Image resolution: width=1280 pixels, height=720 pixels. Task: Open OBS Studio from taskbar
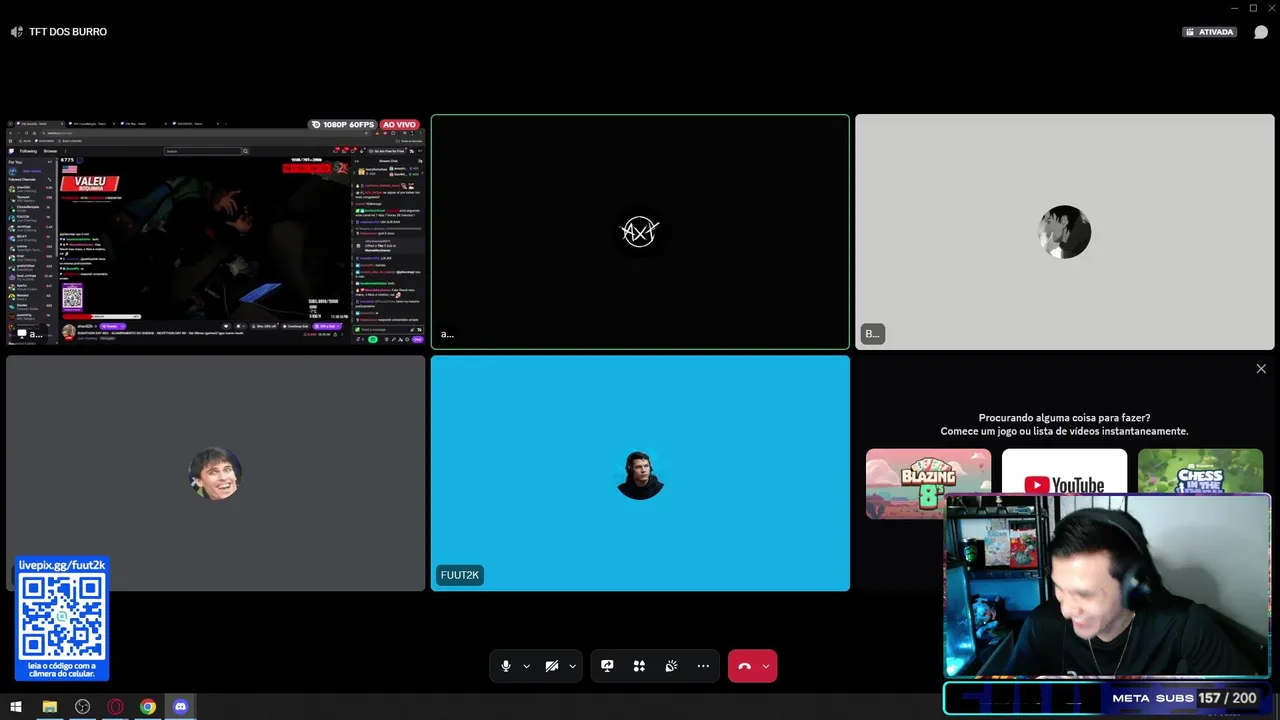(82, 707)
